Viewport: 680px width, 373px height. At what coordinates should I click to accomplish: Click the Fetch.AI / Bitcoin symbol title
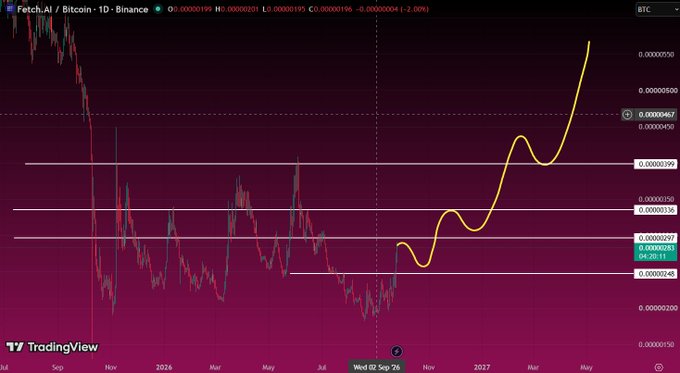point(82,9)
